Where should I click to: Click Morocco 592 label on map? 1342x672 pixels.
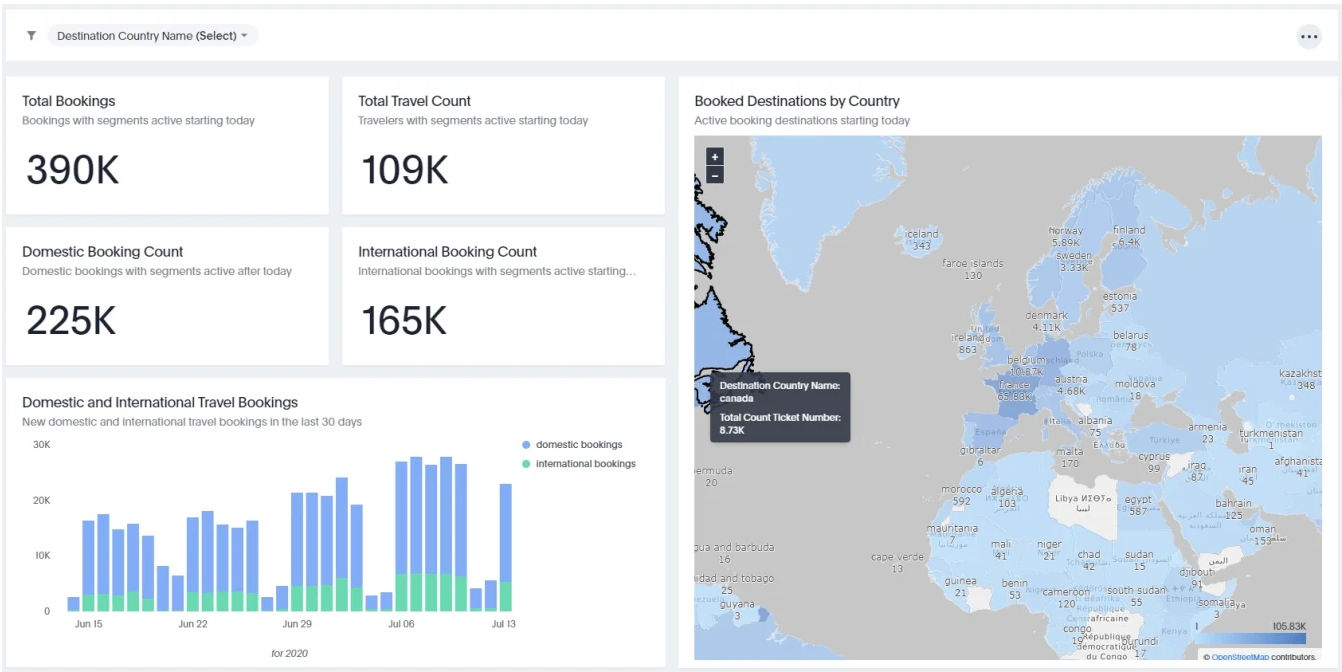click(962, 495)
